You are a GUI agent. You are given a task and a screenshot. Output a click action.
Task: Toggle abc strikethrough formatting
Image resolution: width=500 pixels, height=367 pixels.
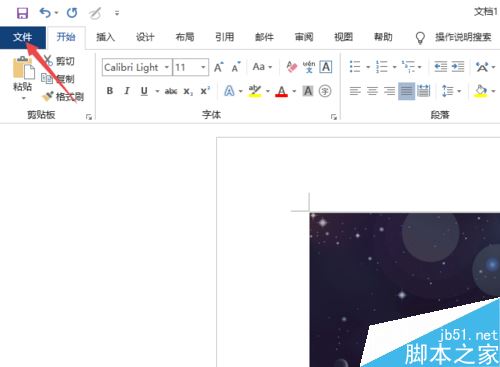[x=171, y=91]
